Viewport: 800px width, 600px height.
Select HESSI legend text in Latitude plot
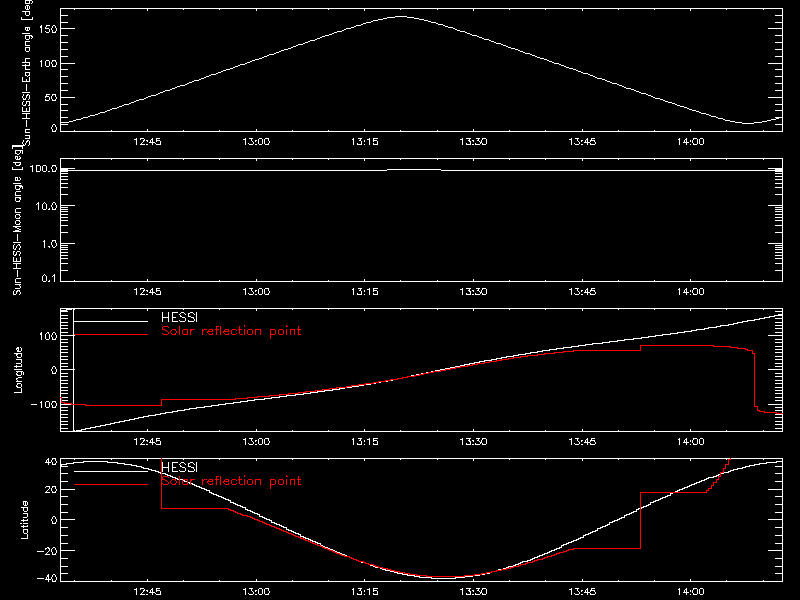[180, 467]
